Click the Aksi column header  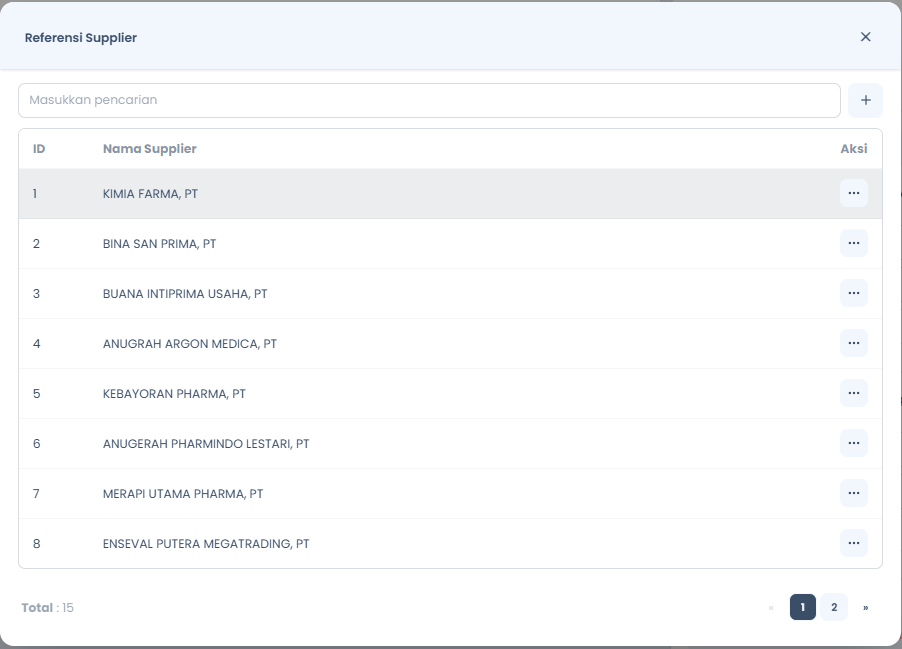tap(854, 149)
